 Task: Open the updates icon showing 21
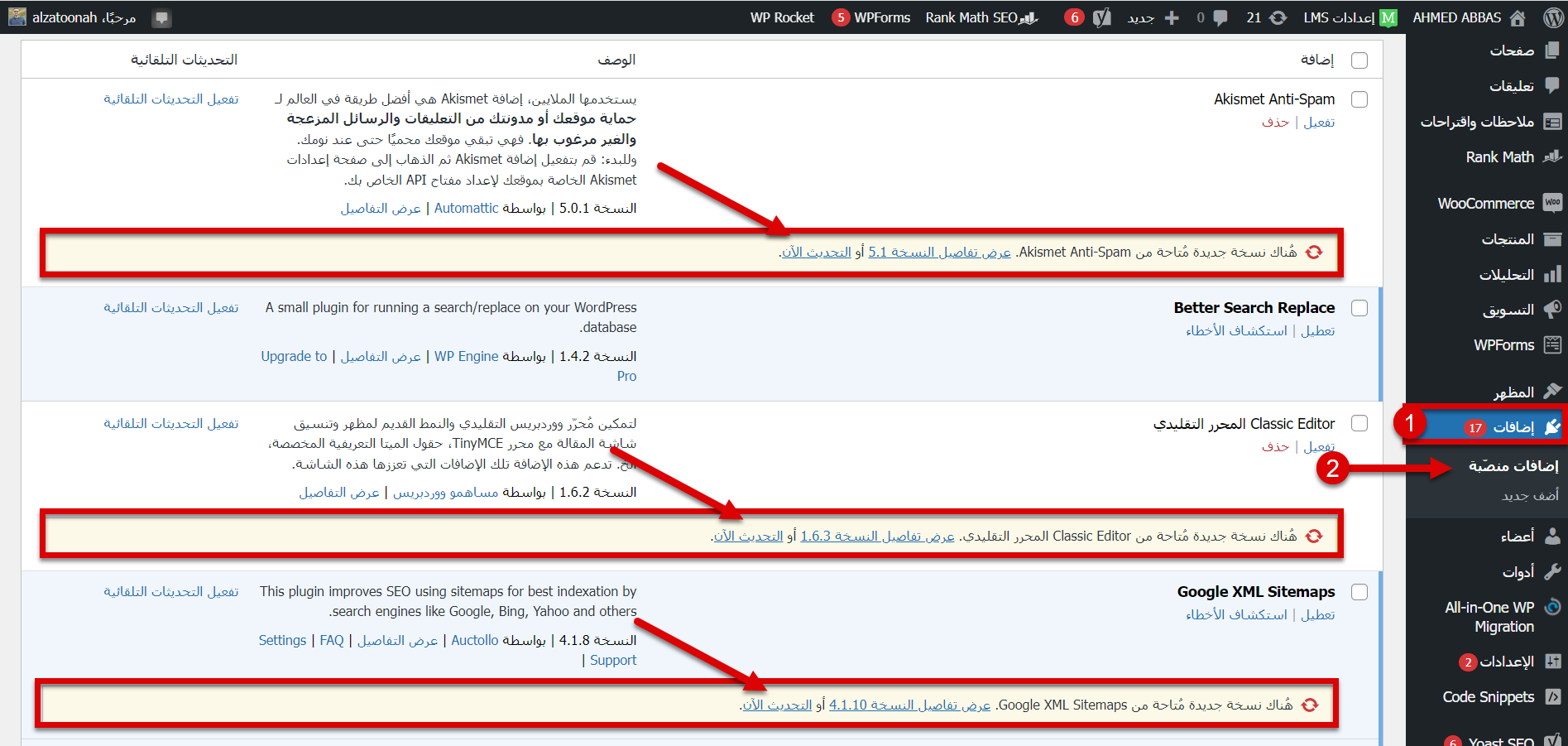tap(1278, 17)
